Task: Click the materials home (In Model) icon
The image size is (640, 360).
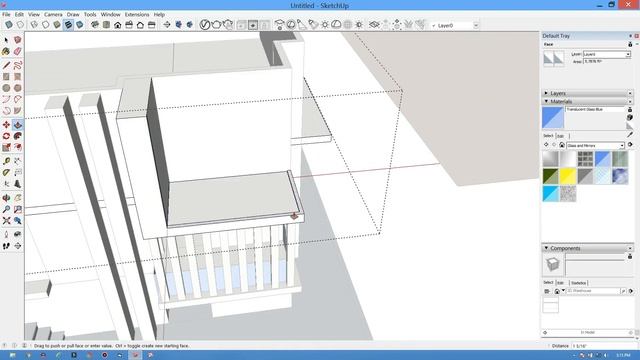Action: [562, 145]
